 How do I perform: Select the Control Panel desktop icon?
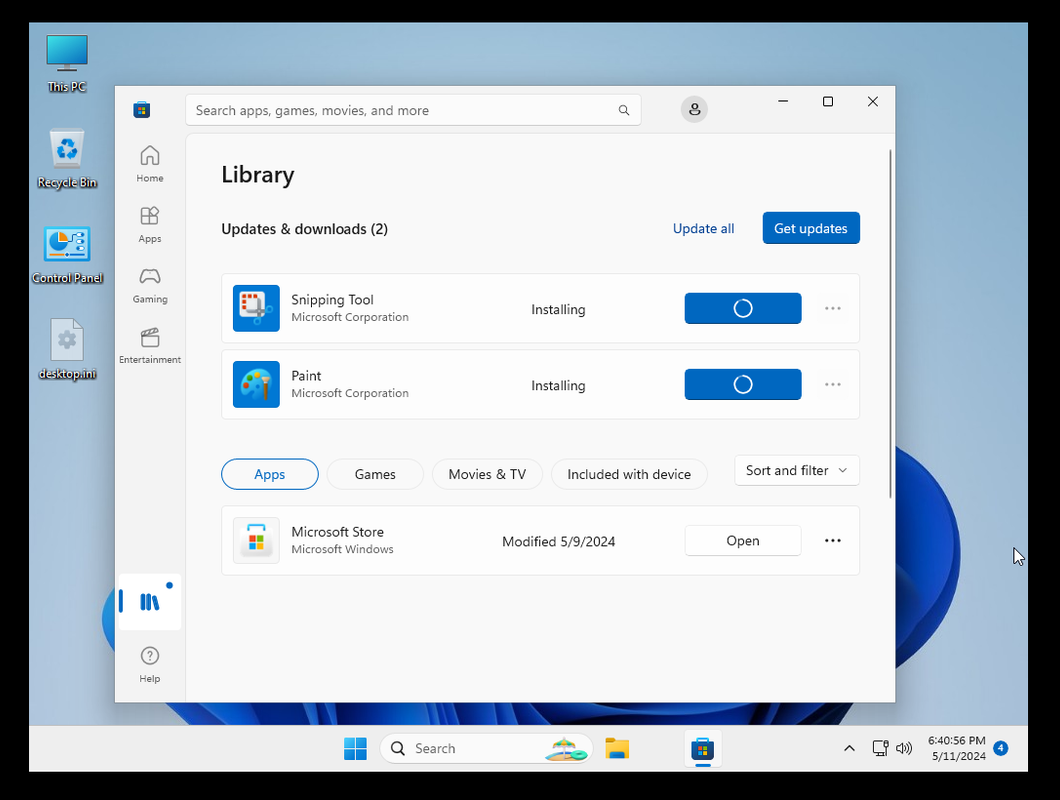point(67,255)
